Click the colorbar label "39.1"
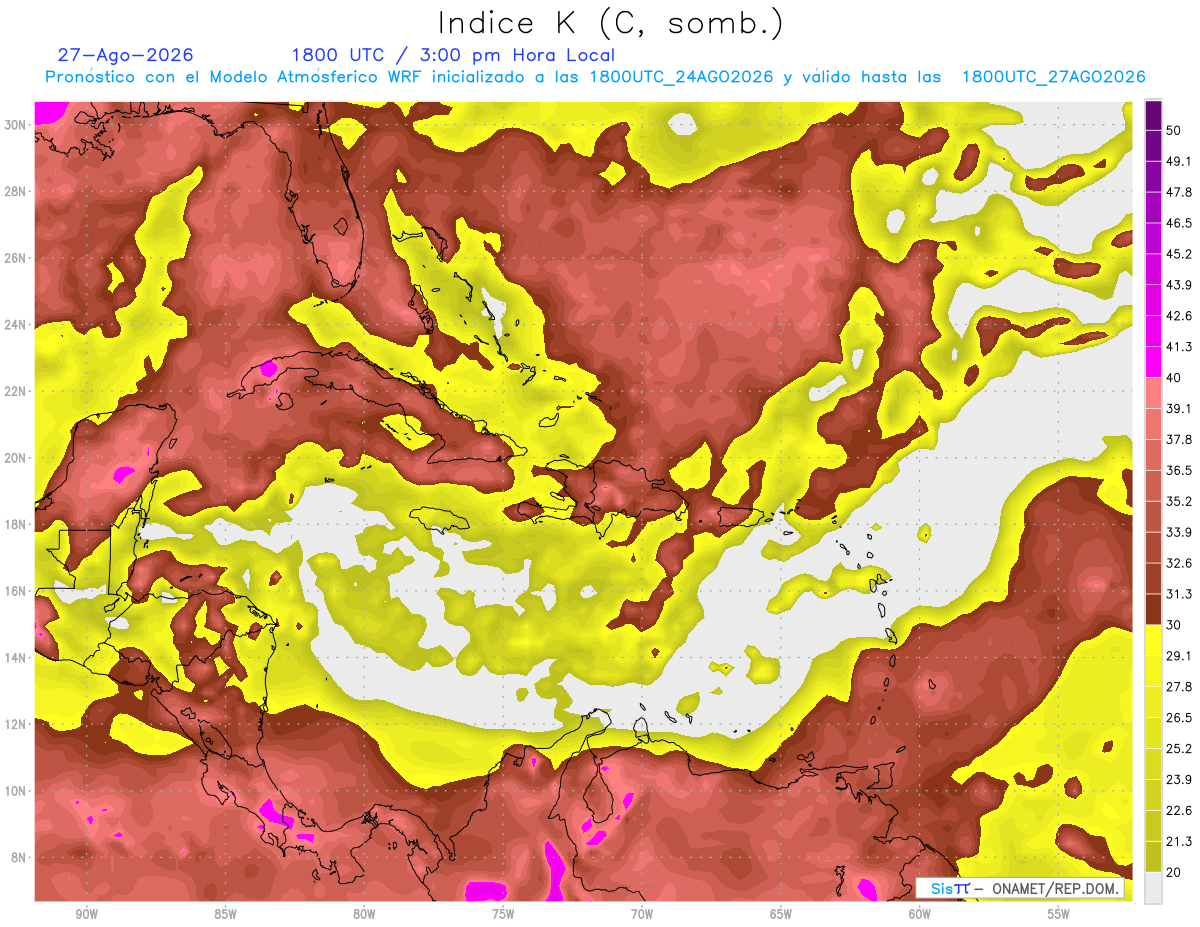This screenshot has width=1200, height=927. click(1180, 409)
